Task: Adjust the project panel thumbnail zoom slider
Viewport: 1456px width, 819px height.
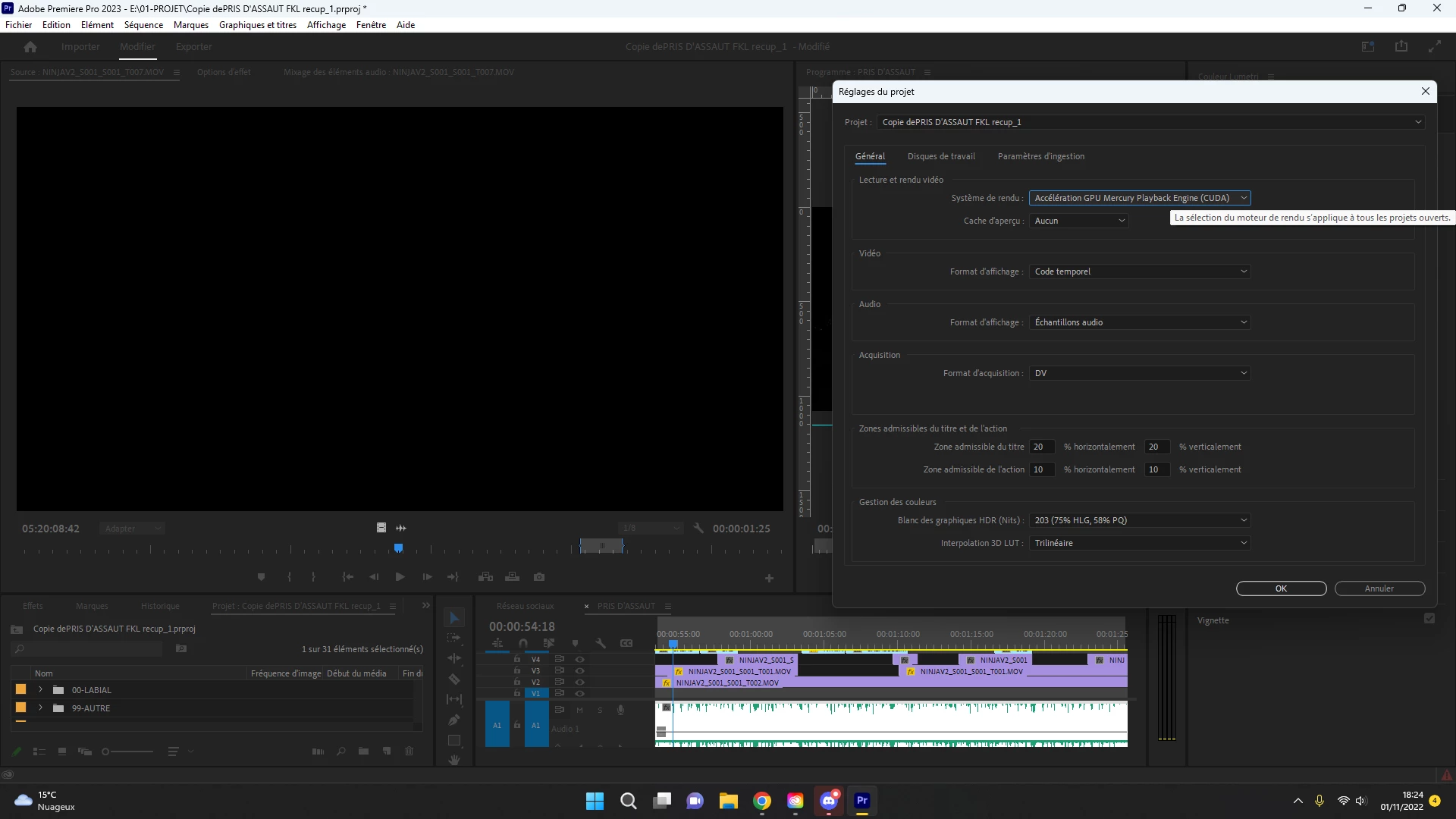Action: [x=106, y=752]
